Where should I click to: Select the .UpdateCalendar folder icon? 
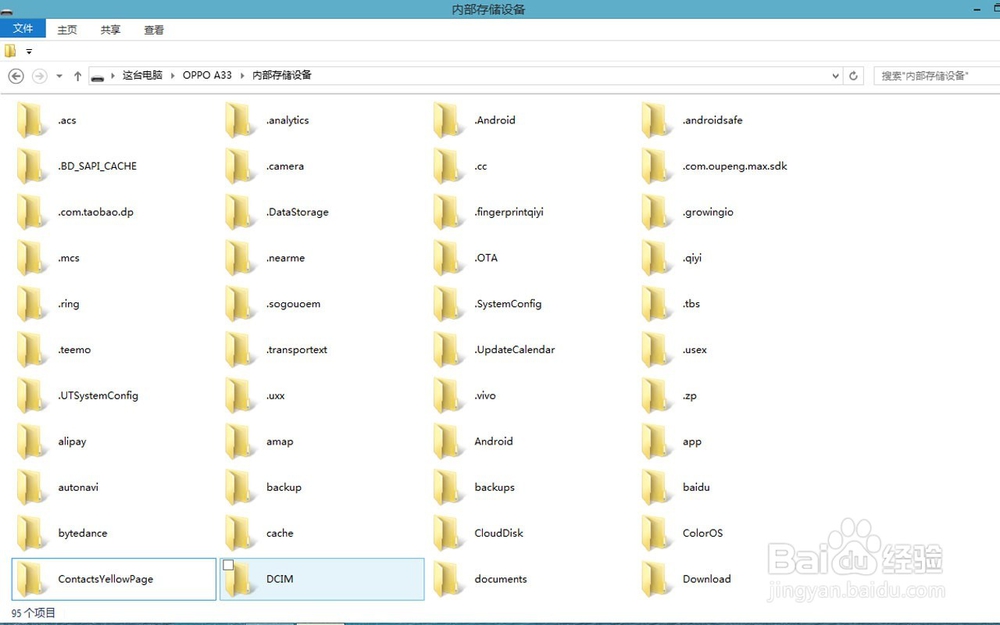(448, 349)
